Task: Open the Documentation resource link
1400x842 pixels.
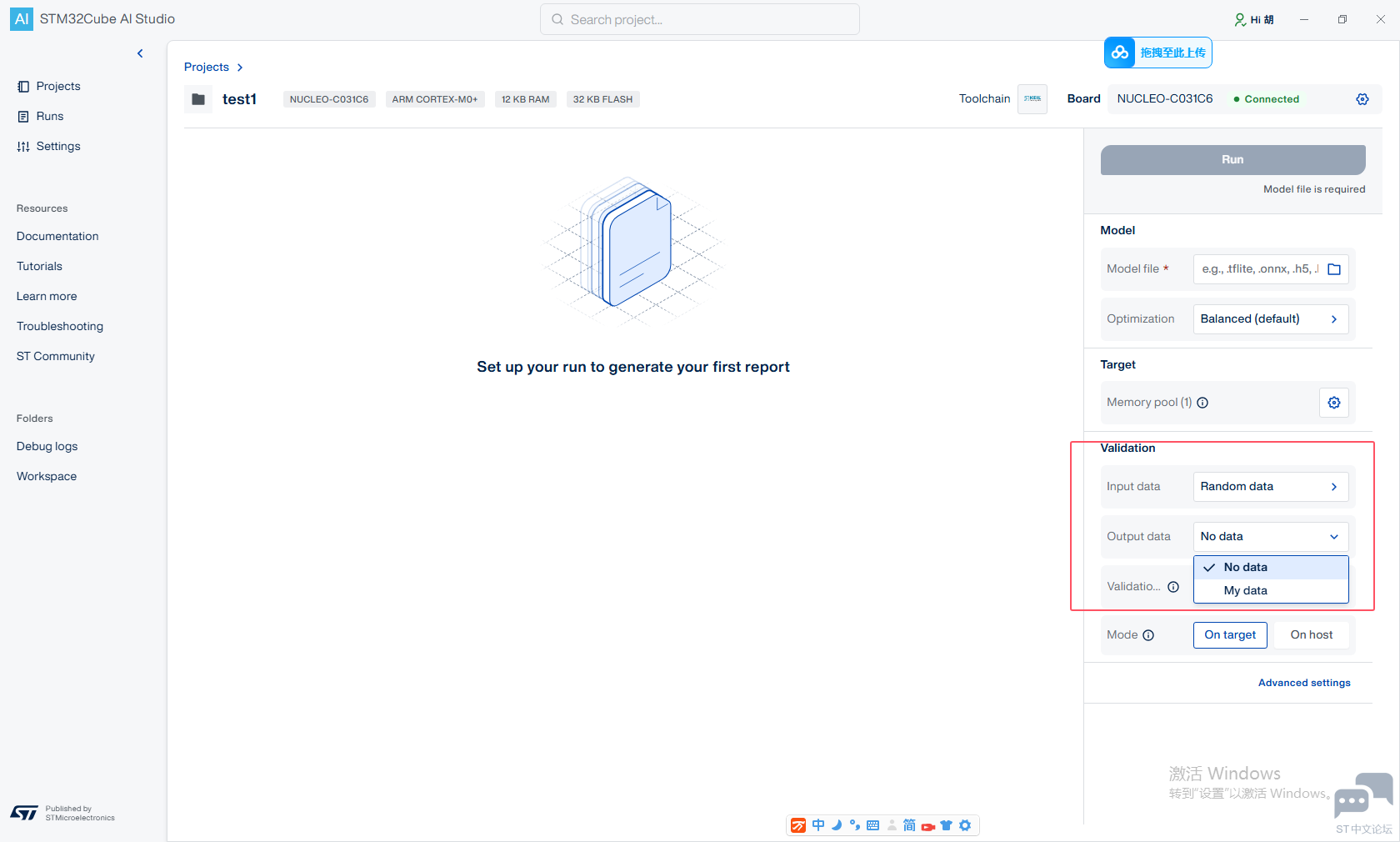Action: [57, 236]
